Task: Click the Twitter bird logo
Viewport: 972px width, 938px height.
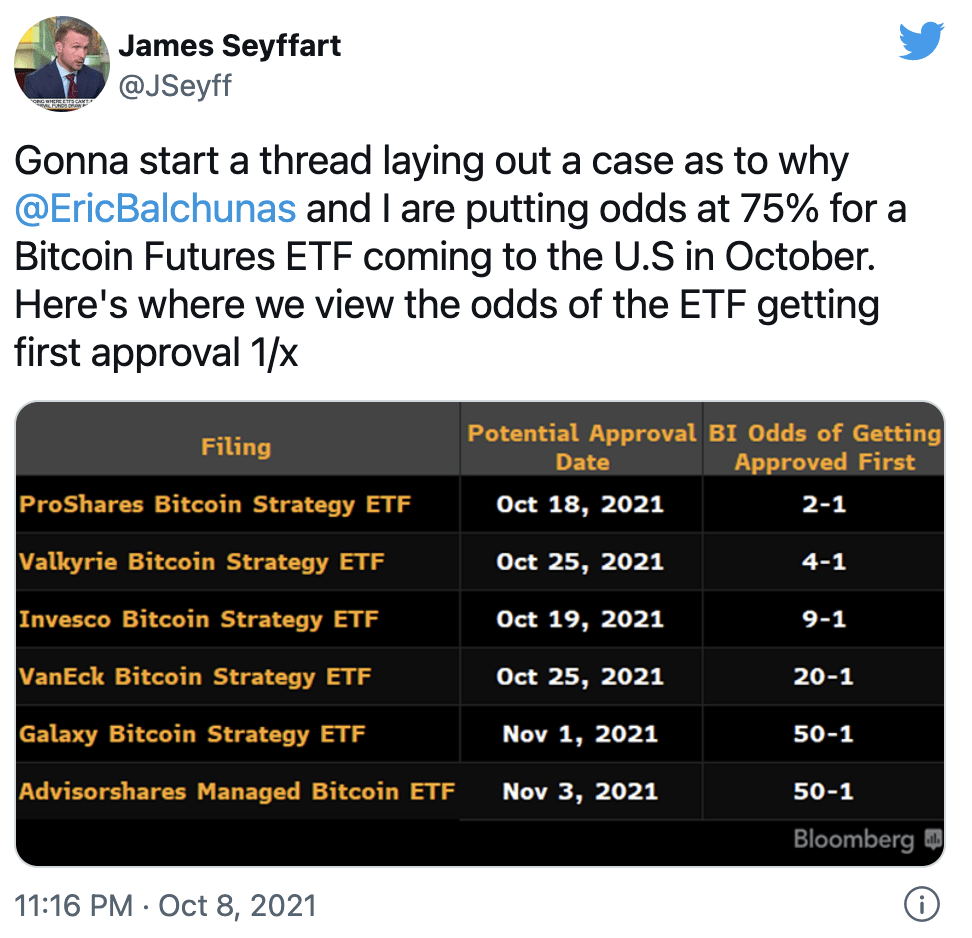Action: point(921,40)
